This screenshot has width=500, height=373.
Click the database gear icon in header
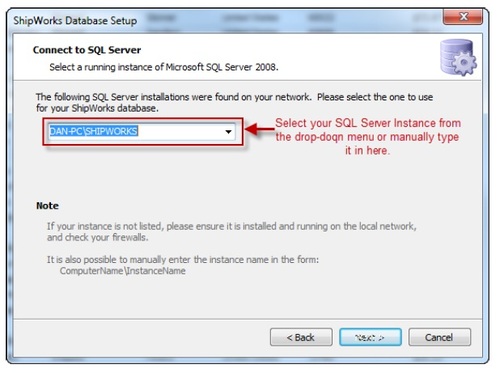tap(458, 57)
